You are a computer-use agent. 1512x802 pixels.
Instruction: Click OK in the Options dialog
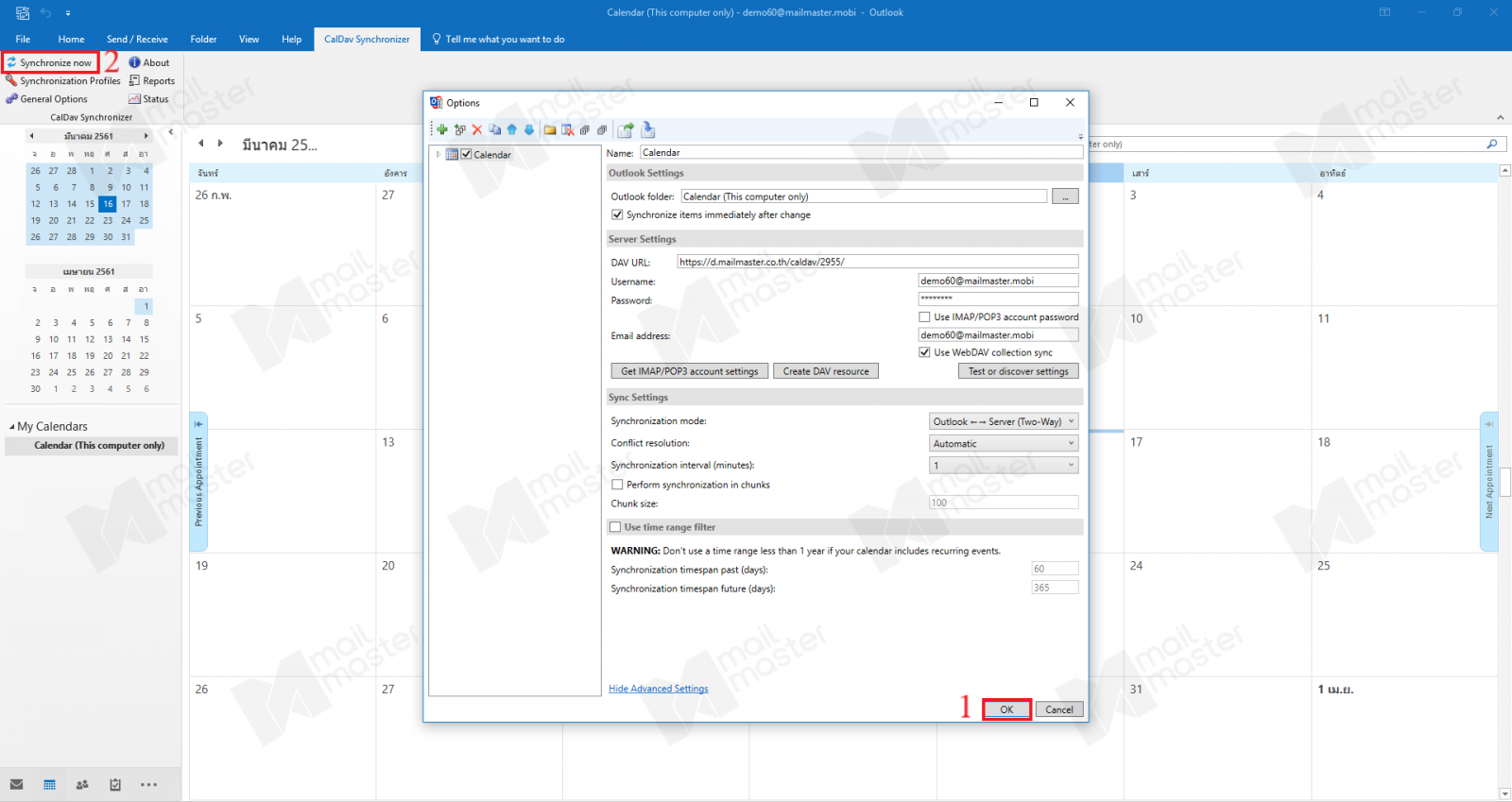[x=1006, y=710]
